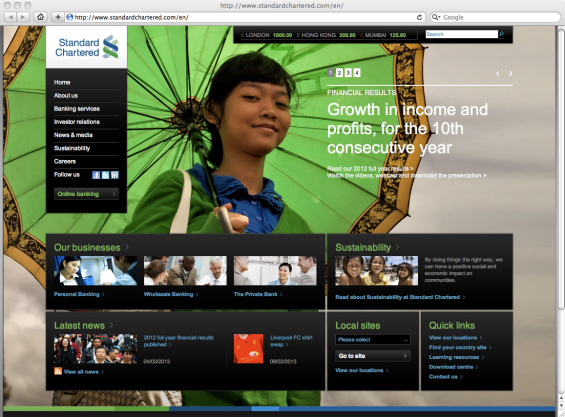The image size is (565, 417).
Task: Click the Sustainability children photo thumbnail
Action: coord(377,271)
